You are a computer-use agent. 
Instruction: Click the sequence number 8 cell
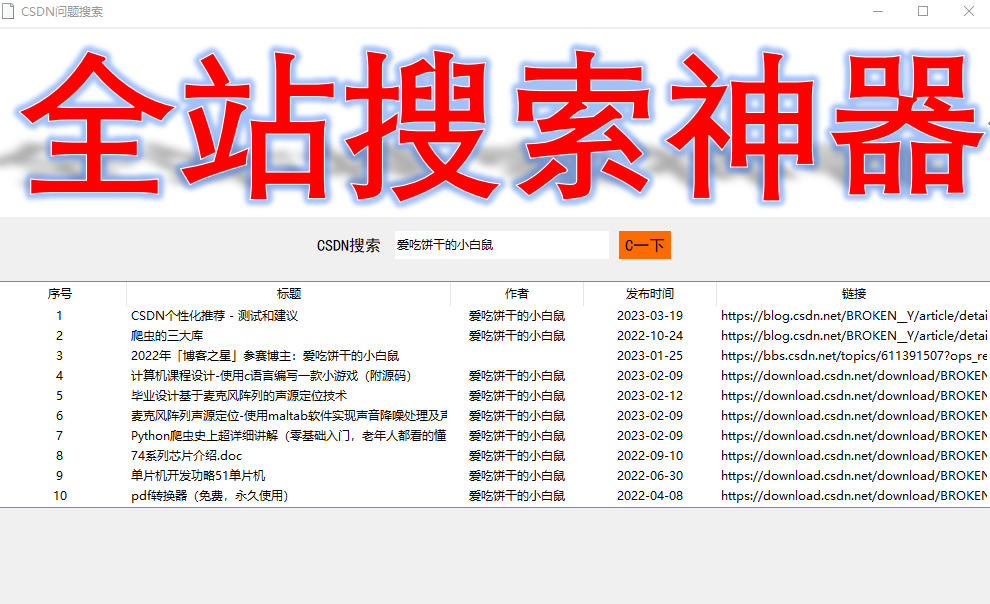[59, 456]
